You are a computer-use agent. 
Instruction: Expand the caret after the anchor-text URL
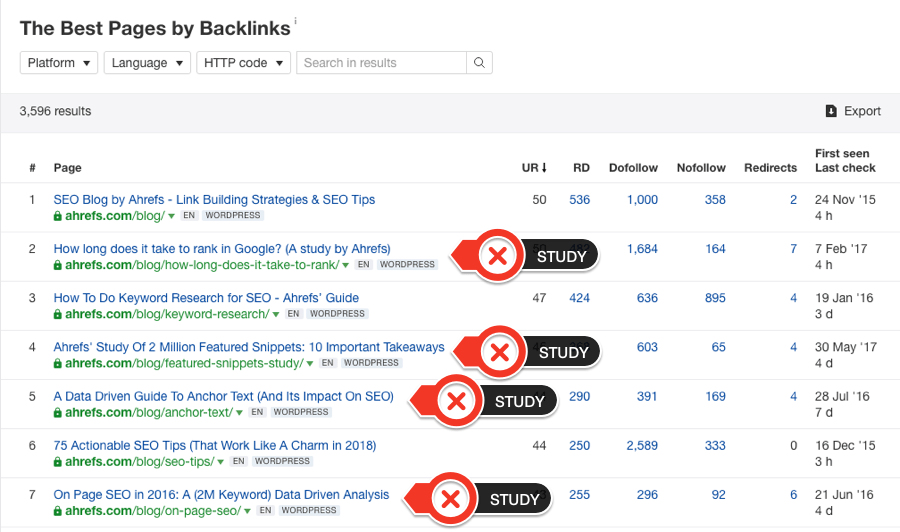pos(239,413)
